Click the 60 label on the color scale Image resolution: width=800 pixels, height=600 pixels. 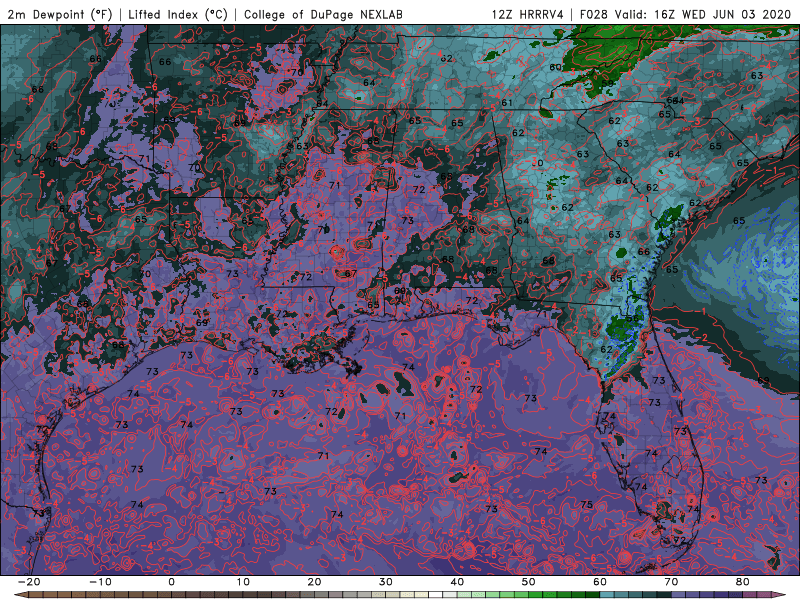click(x=600, y=582)
